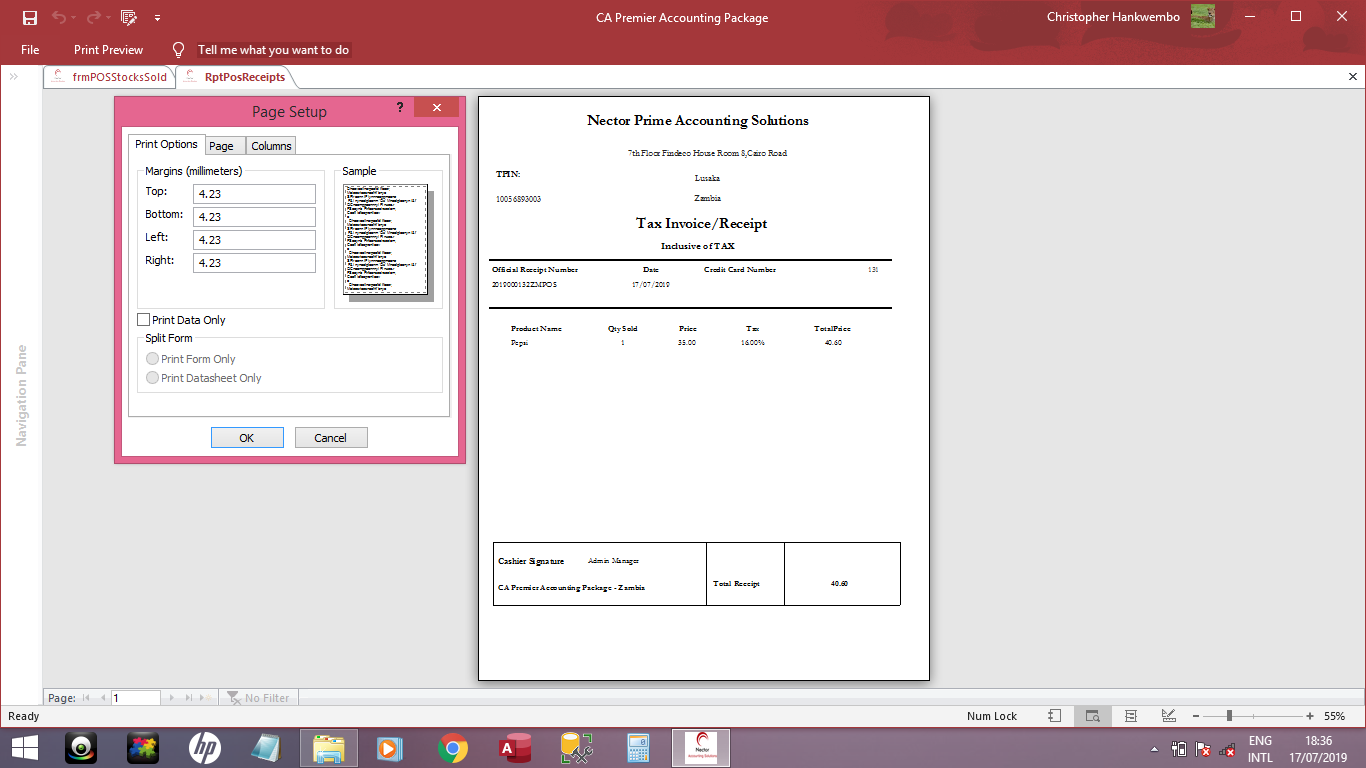This screenshot has height=768, width=1366.
Task: Customize Quick Access Toolbar dropdown arrow
Action: point(158,18)
